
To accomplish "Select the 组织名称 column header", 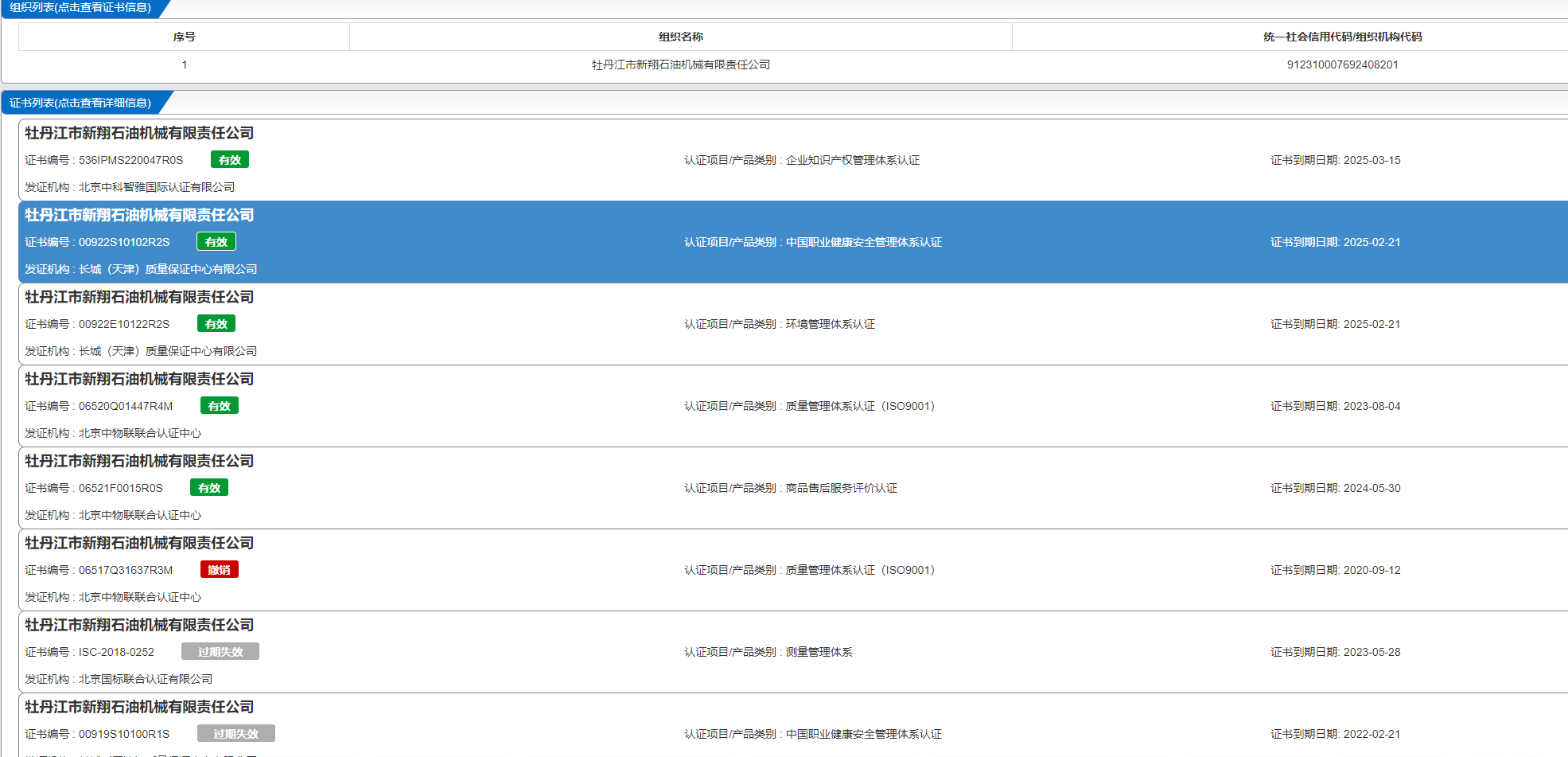I will point(680,37).
